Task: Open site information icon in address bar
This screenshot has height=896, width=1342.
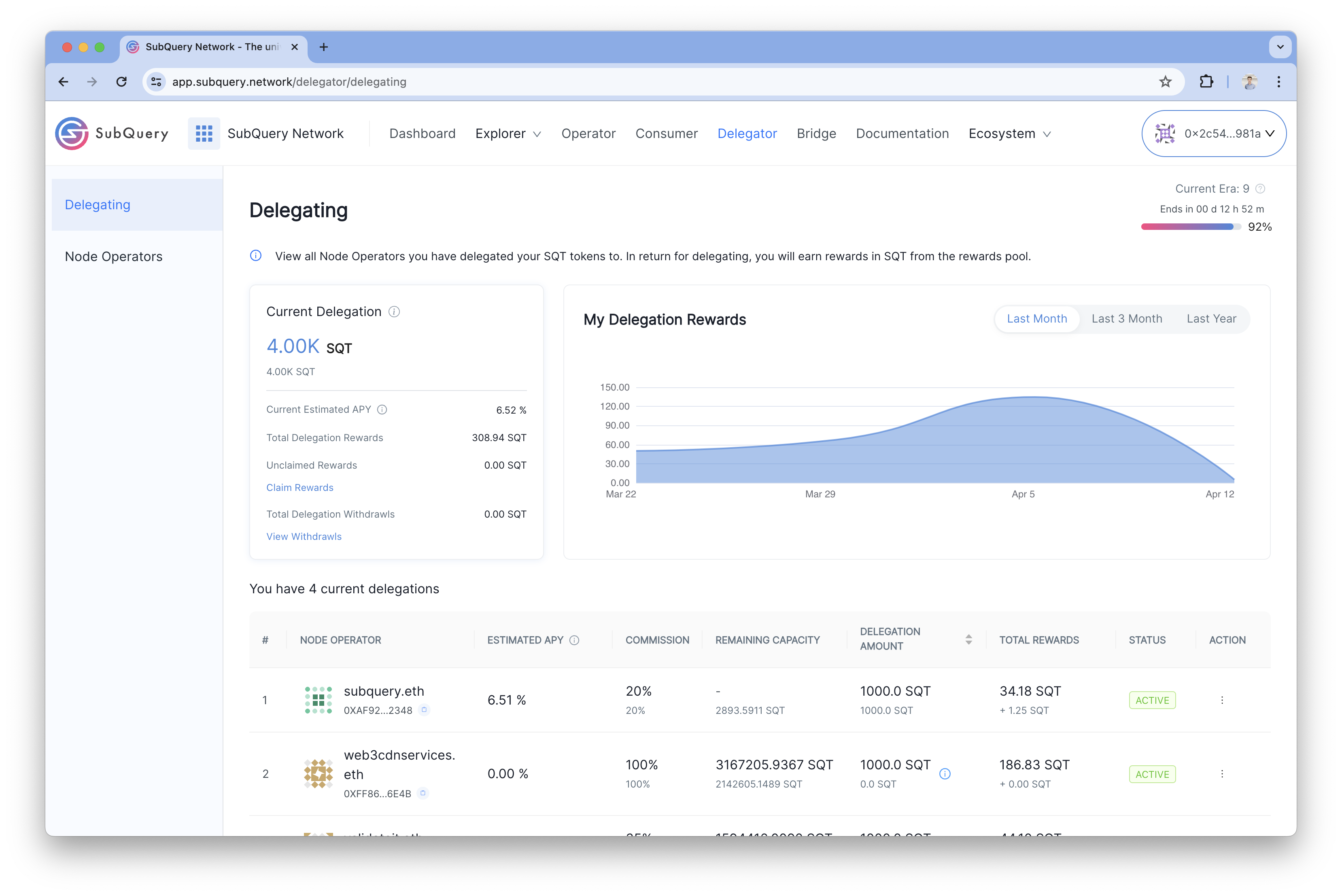Action: click(x=156, y=82)
